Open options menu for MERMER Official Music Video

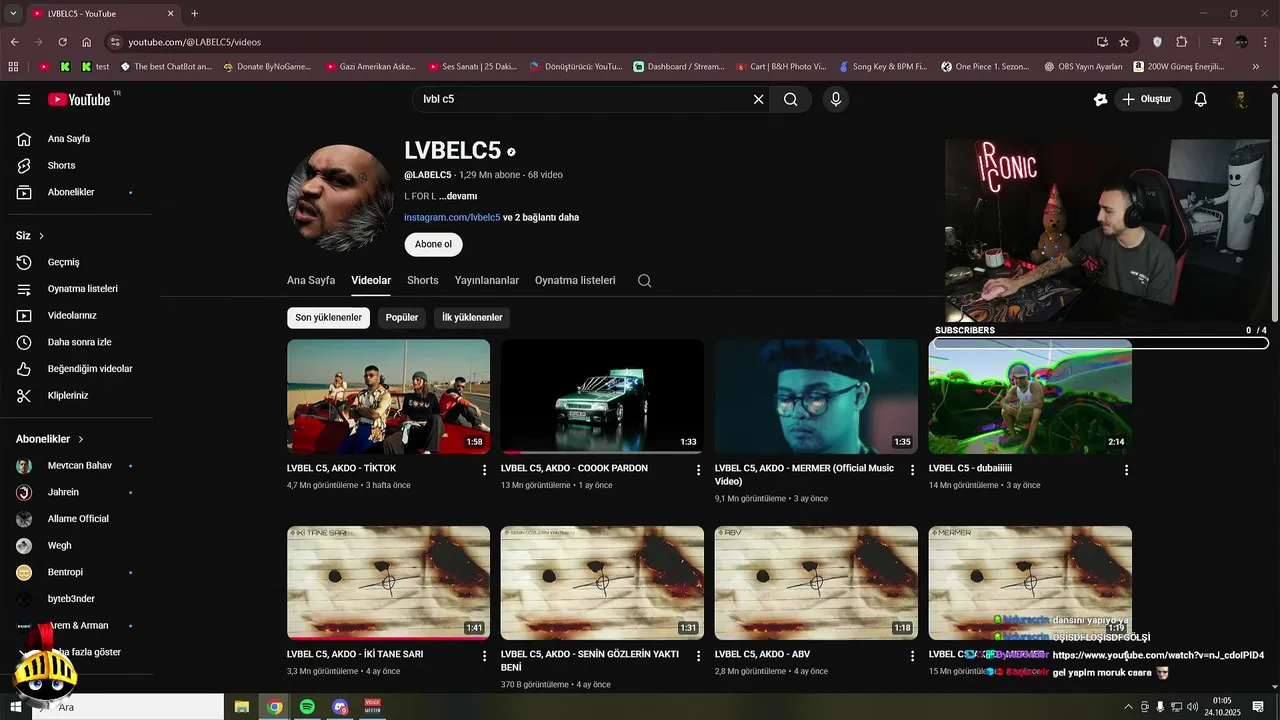(912, 470)
